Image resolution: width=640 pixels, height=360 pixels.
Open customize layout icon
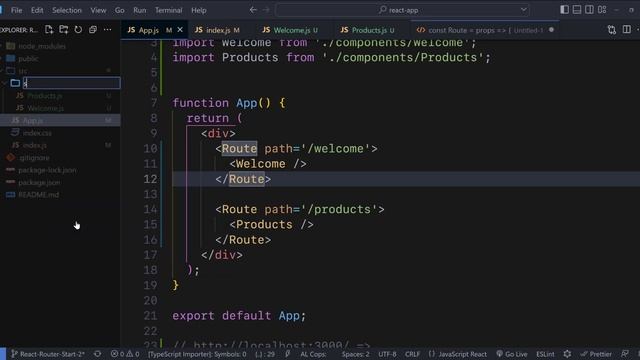[602, 9]
